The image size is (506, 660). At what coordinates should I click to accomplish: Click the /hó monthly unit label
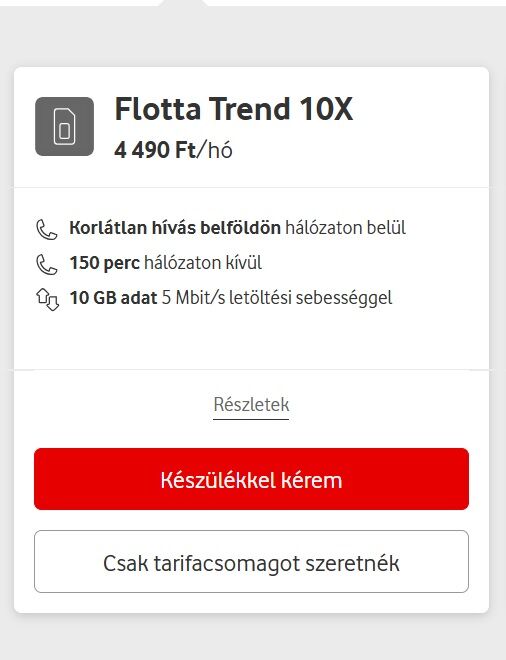215,150
